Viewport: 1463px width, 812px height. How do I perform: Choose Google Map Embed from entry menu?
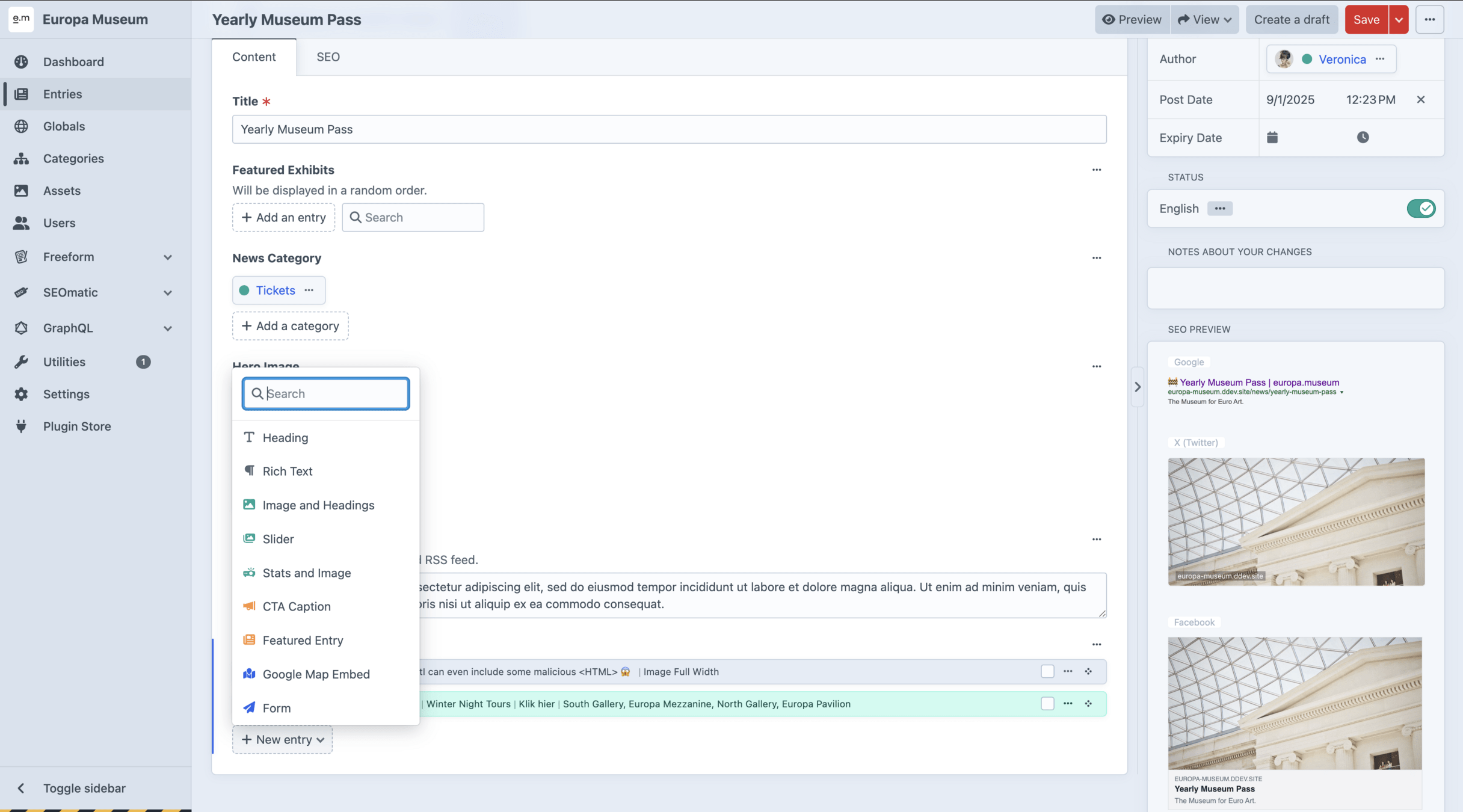pyautogui.click(x=316, y=674)
